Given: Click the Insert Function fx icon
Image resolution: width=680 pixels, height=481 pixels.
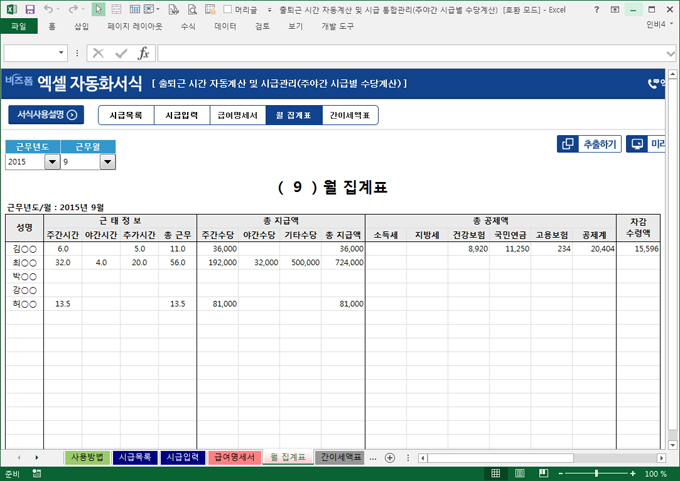Looking at the screenshot, I should tap(143, 53).
